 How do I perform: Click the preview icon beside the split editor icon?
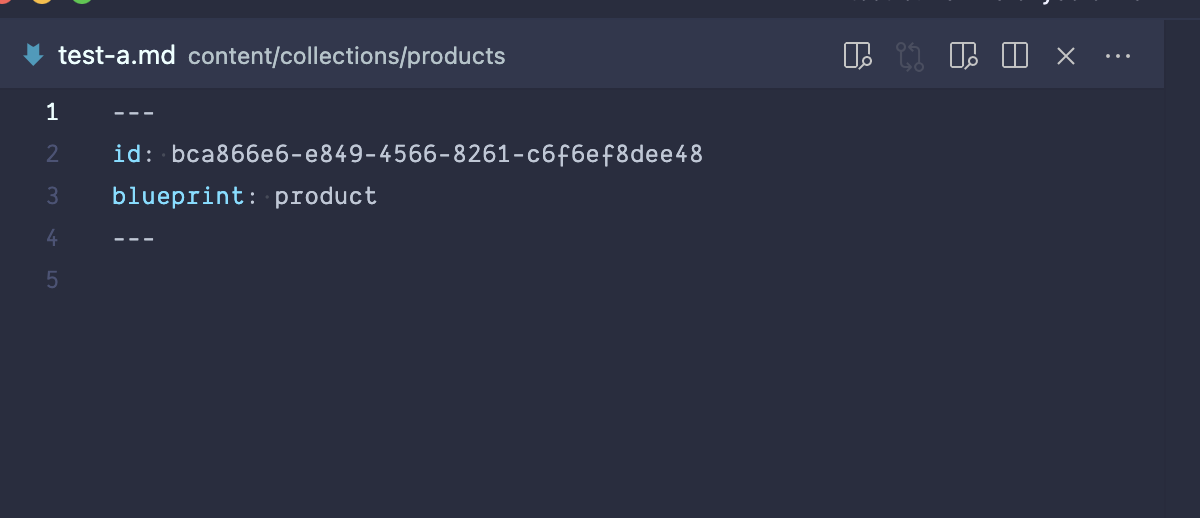point(963,56)
